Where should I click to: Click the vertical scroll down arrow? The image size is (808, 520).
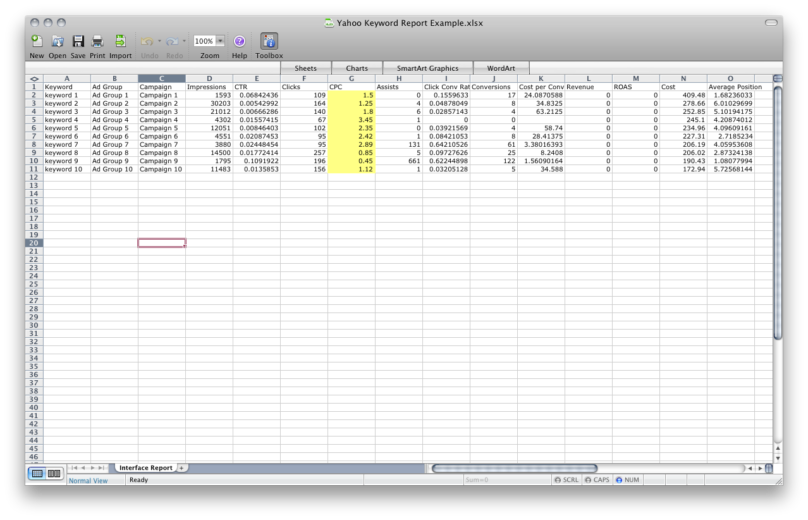pos(778,458)
